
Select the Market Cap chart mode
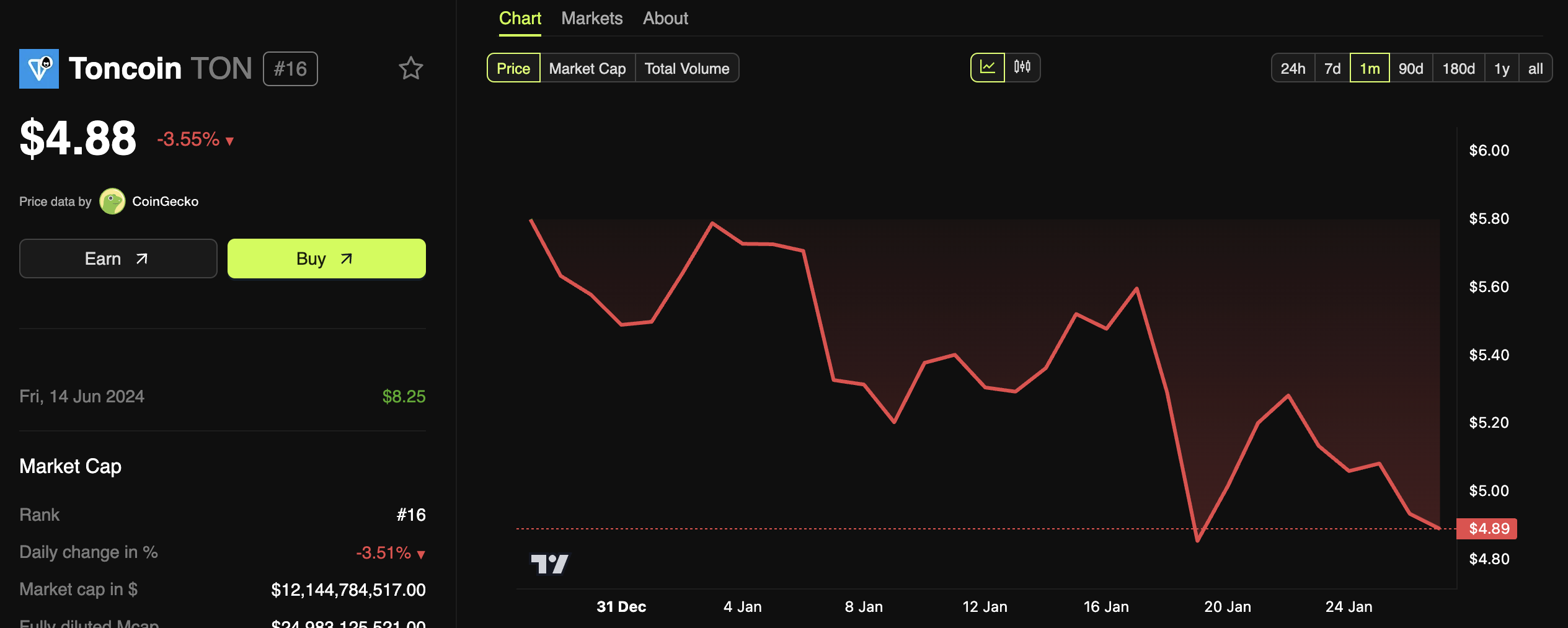(587, 68)
